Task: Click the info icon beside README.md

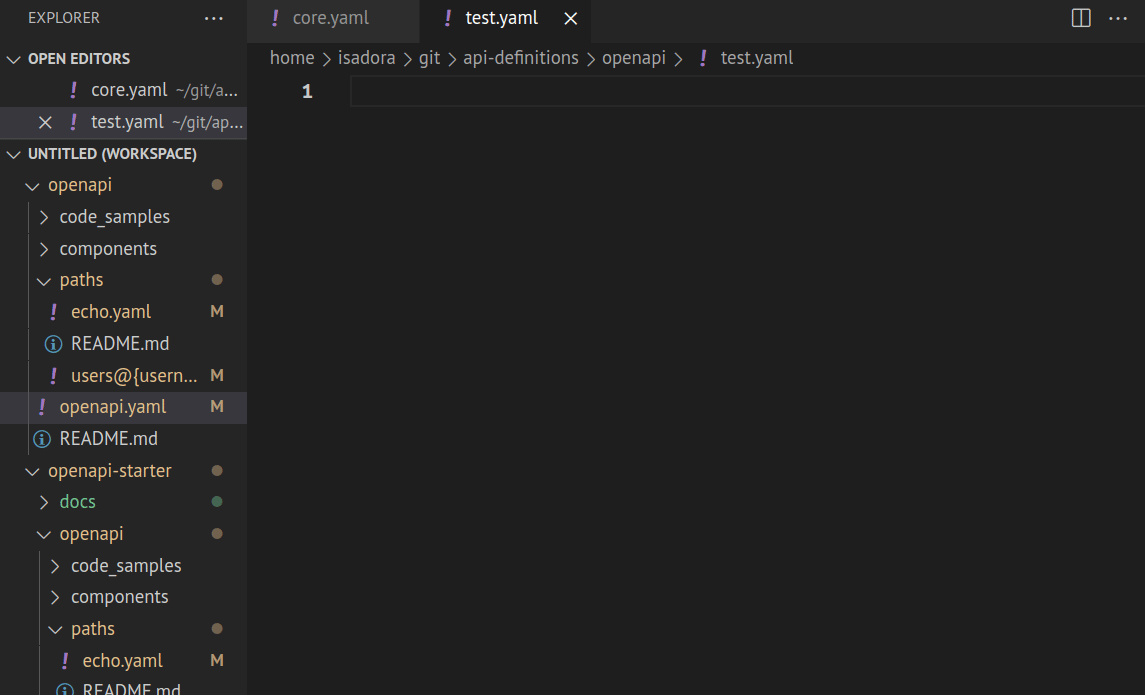Action: [x=52, y=343]
